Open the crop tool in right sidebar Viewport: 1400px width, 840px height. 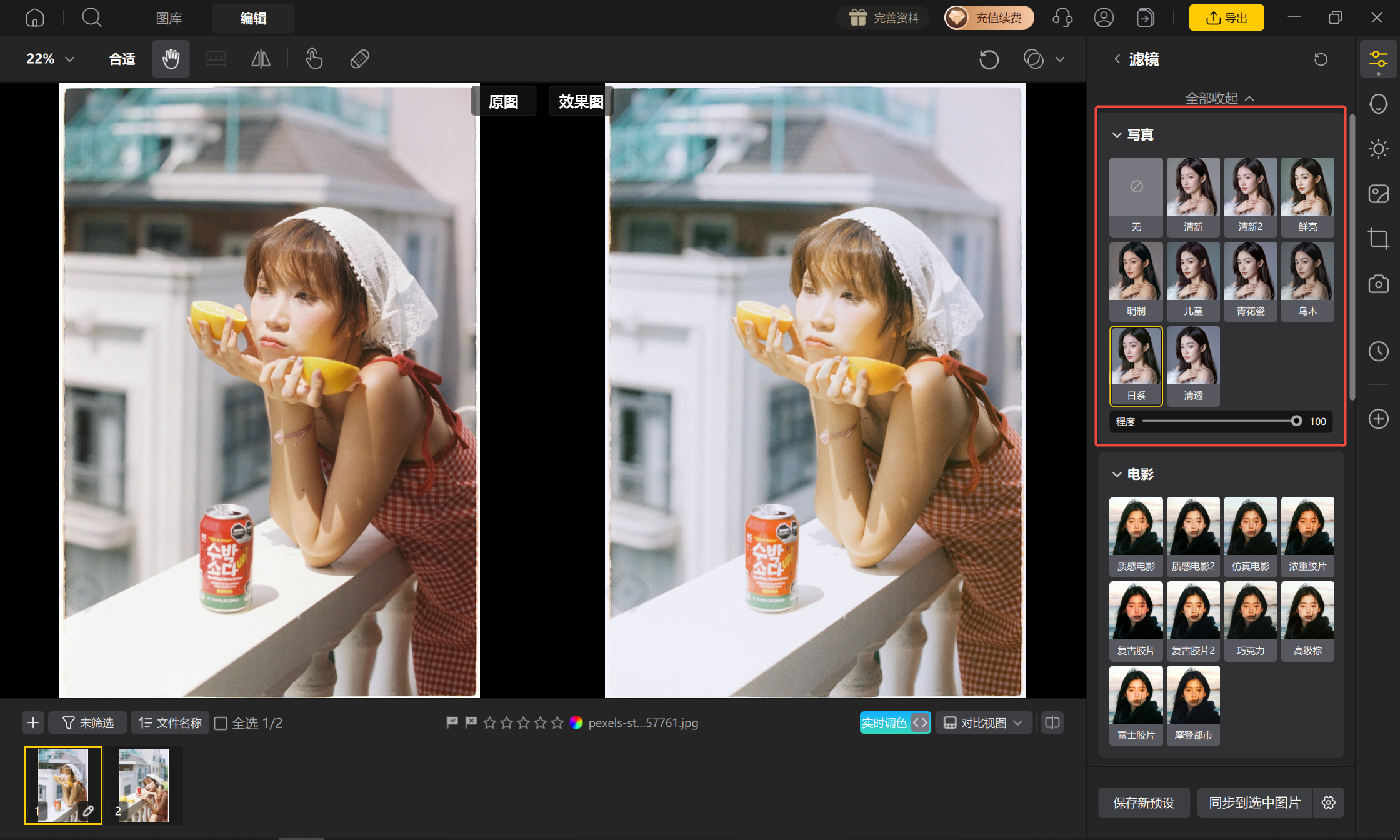coord(1378,239)
